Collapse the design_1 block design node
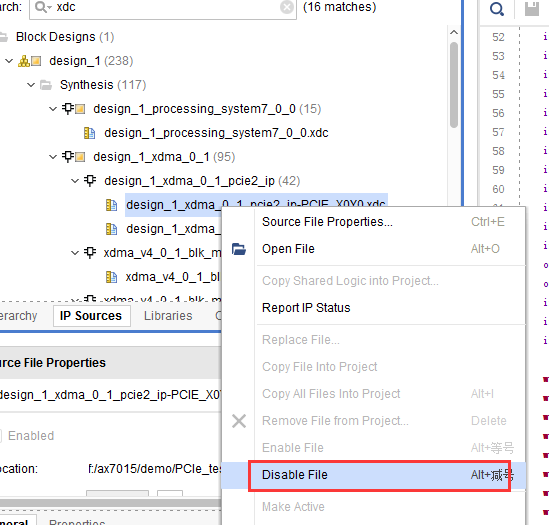Screen dimensions: 549x525 coord(9,61)
